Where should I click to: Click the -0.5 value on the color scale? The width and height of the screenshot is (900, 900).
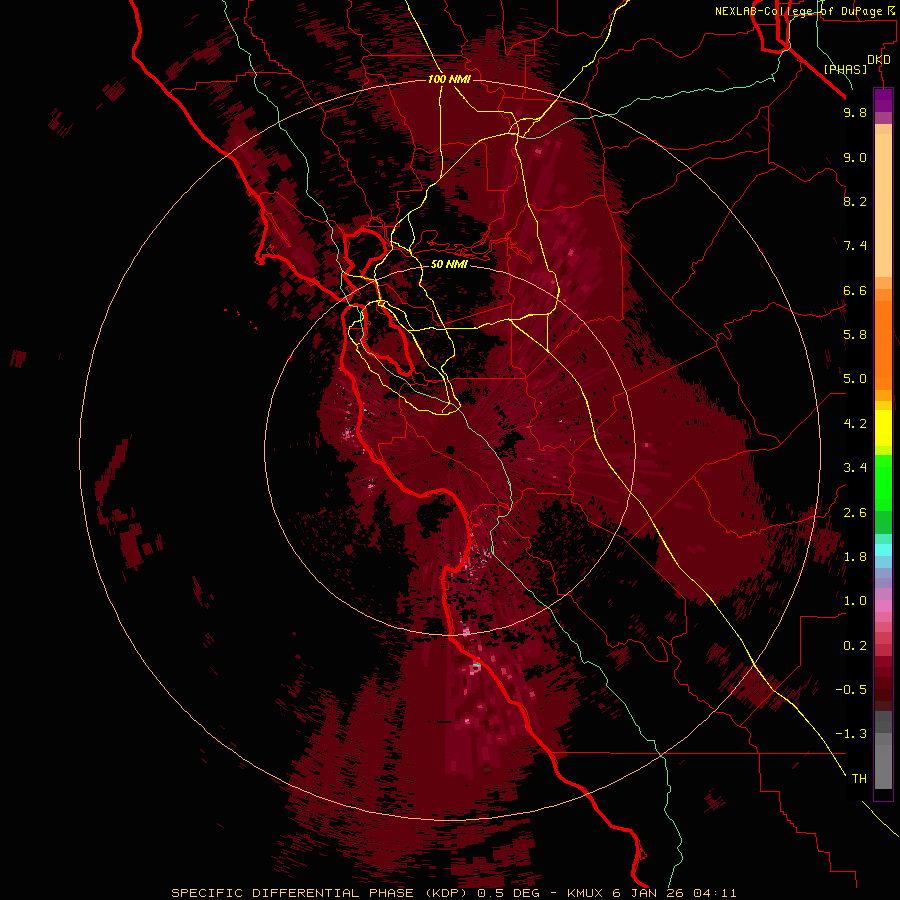coord(851,690)
